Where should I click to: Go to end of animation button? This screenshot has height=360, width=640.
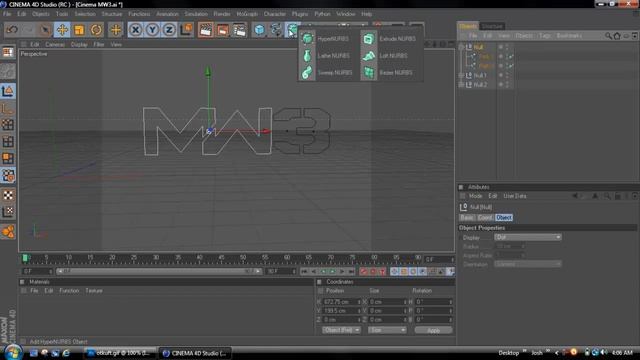[x=351, y=271]
